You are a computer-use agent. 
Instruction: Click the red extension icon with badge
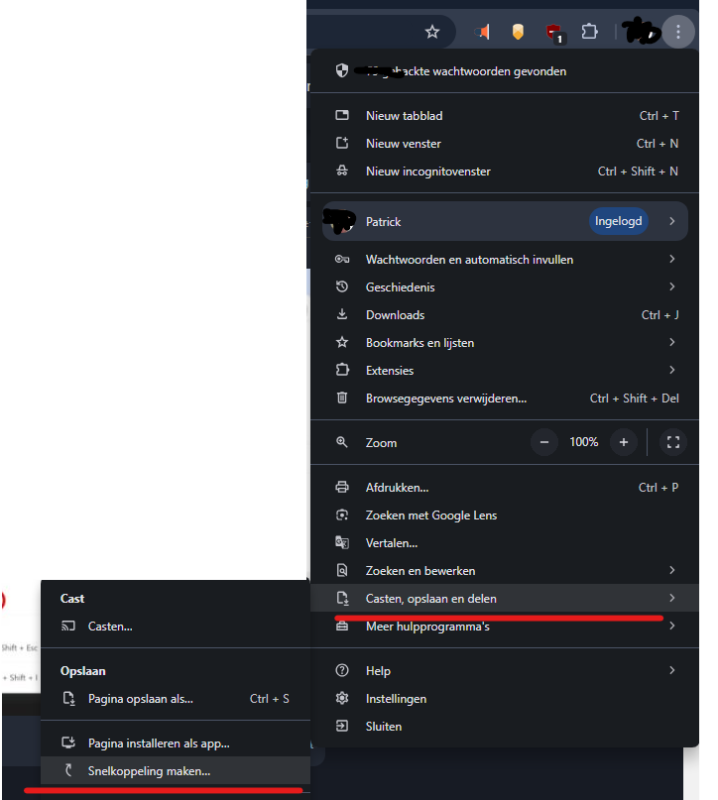tap(553, 33)
